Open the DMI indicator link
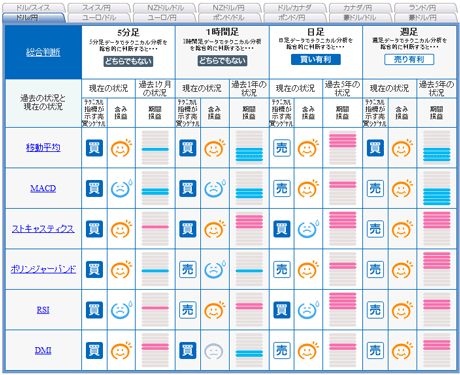460x375 pixels. tap(43, 351)
